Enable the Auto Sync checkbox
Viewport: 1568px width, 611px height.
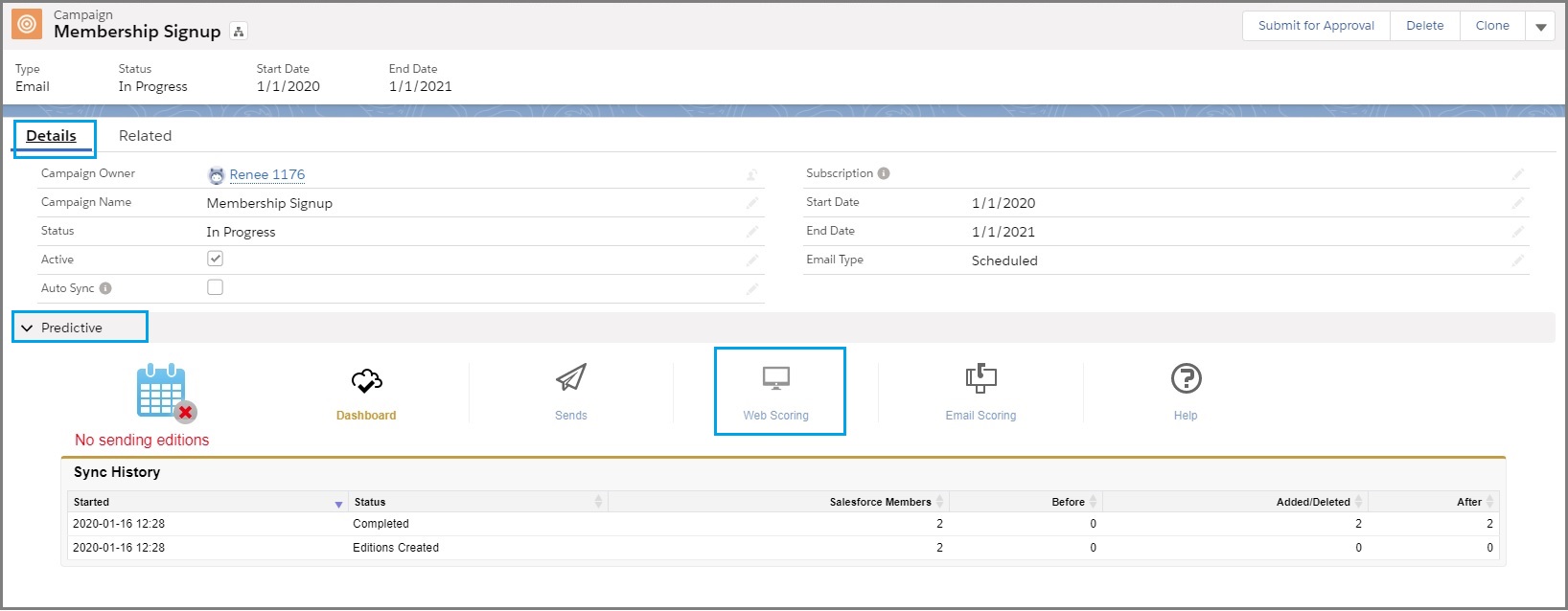pyautogui.click(x=216, y=287)
